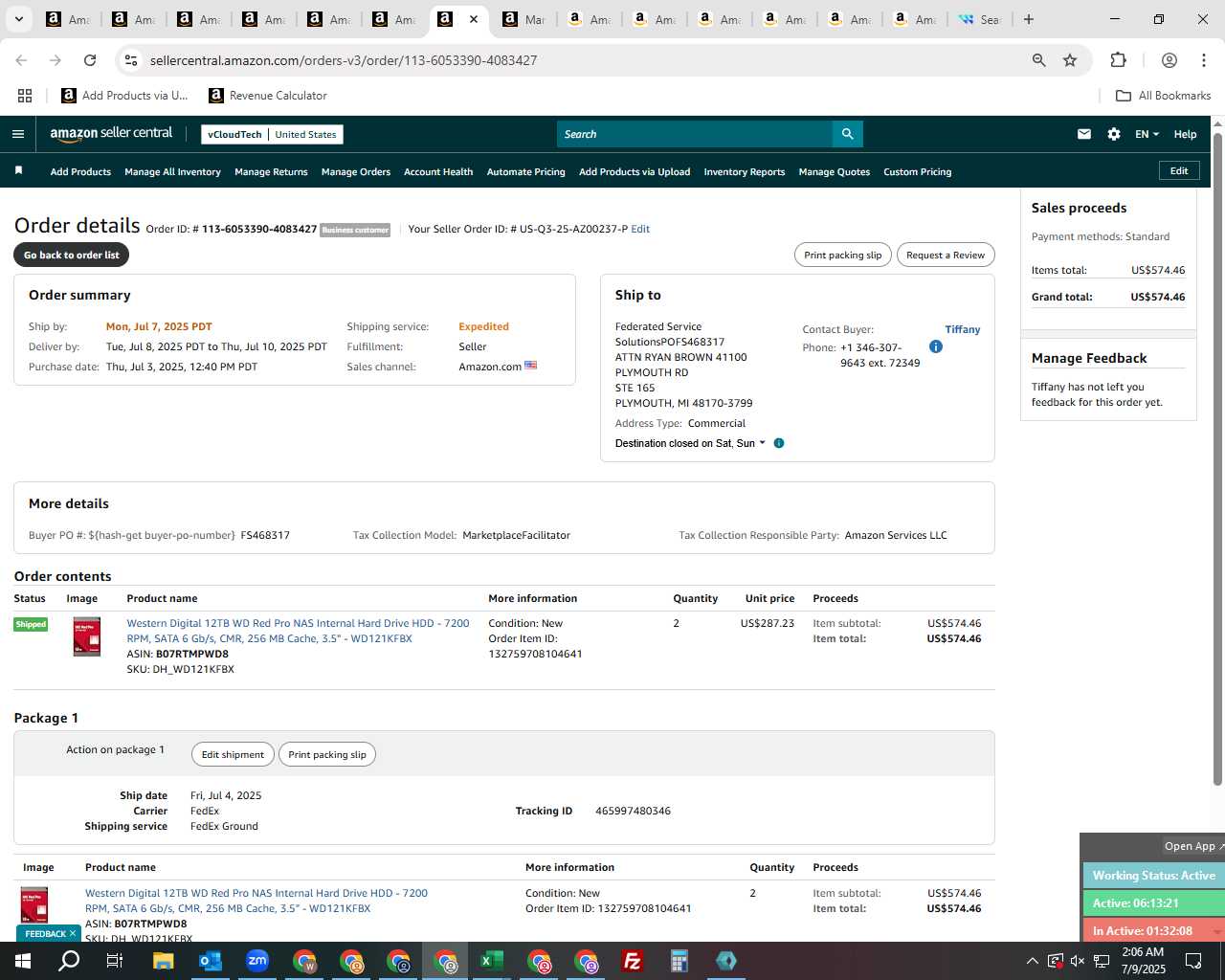Click the browser address bar URL
The image size is (1225, 980).
[x=344, y=60]
